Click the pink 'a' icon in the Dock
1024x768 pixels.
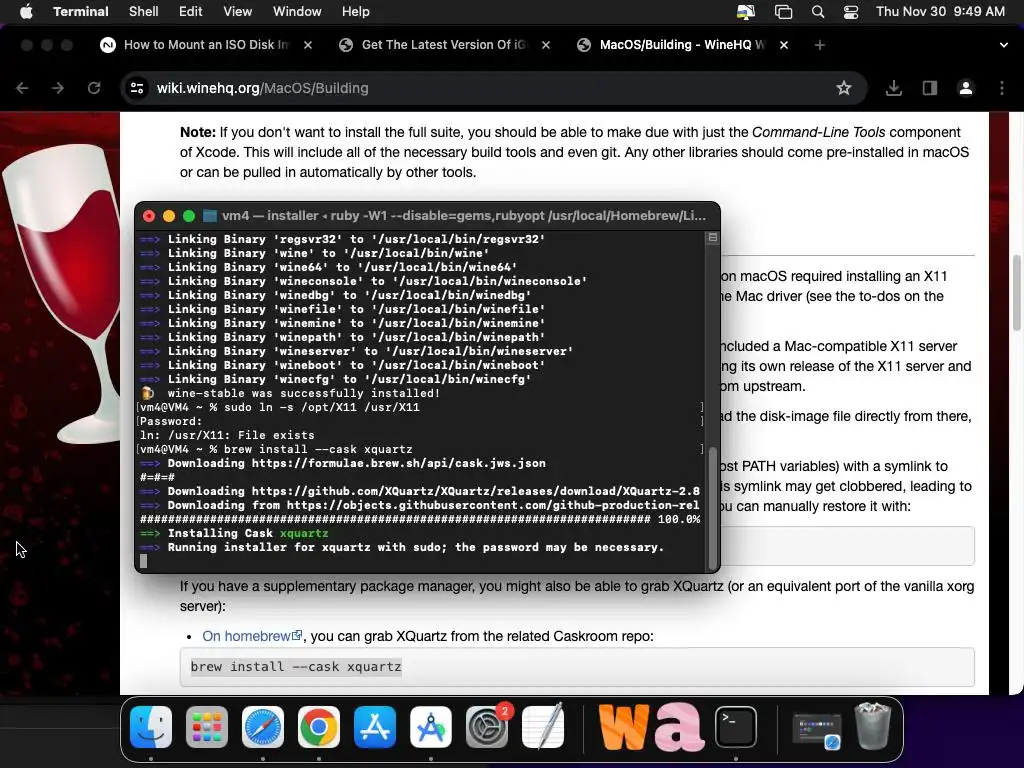click(680, 726)
